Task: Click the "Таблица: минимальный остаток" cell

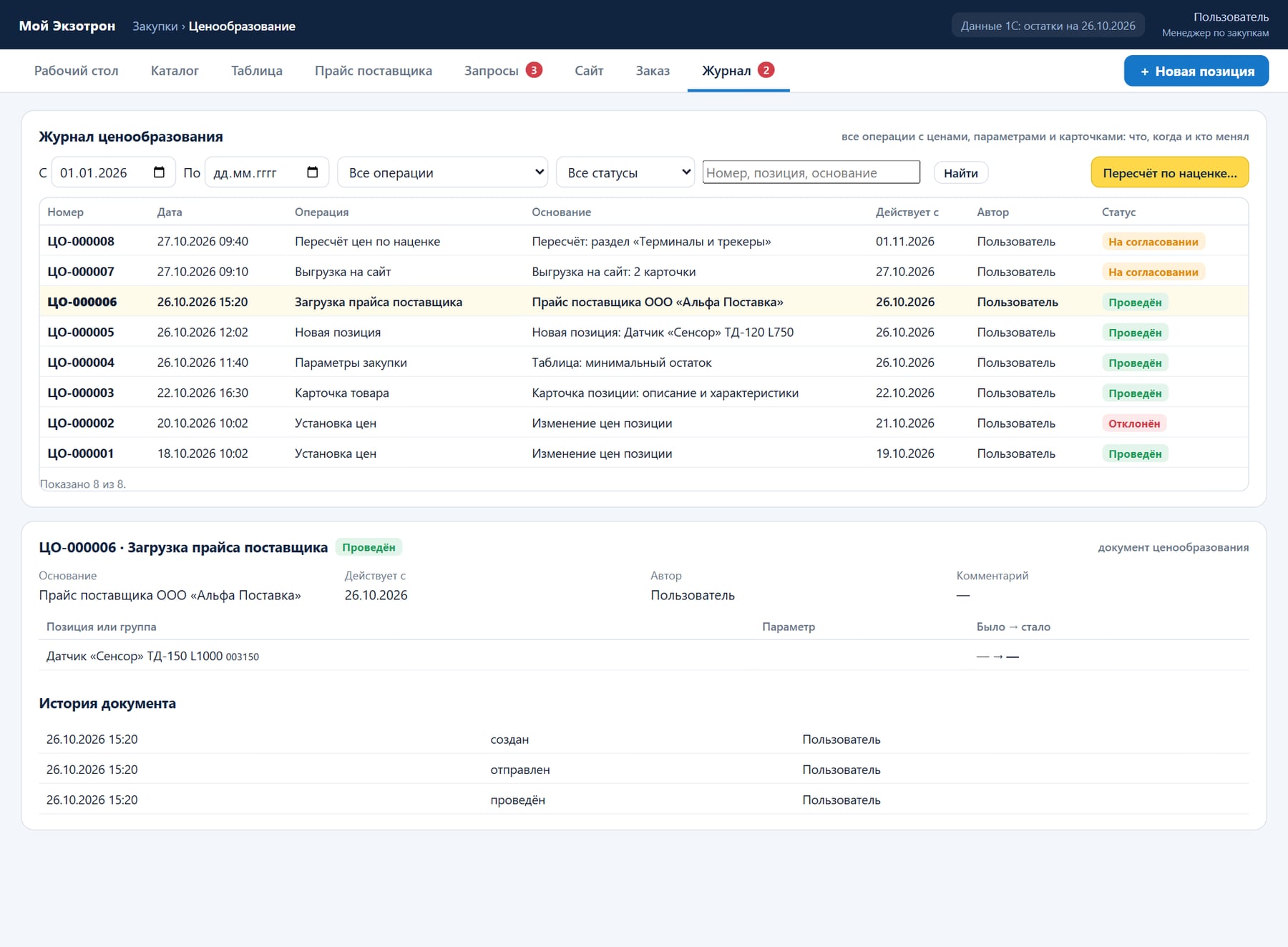Action: click(x=622, y=363)
